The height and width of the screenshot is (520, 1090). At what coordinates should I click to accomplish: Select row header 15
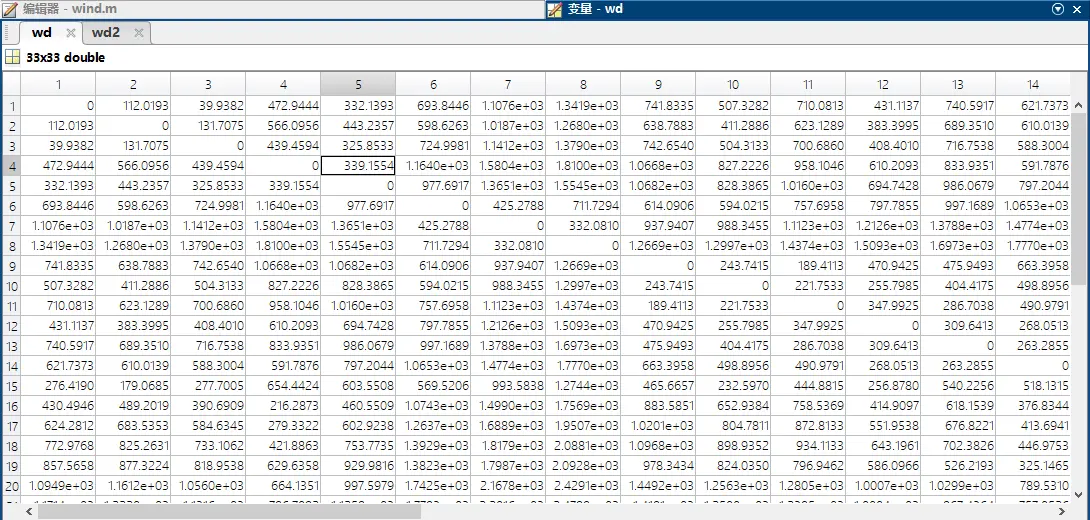tap(11, 386)
